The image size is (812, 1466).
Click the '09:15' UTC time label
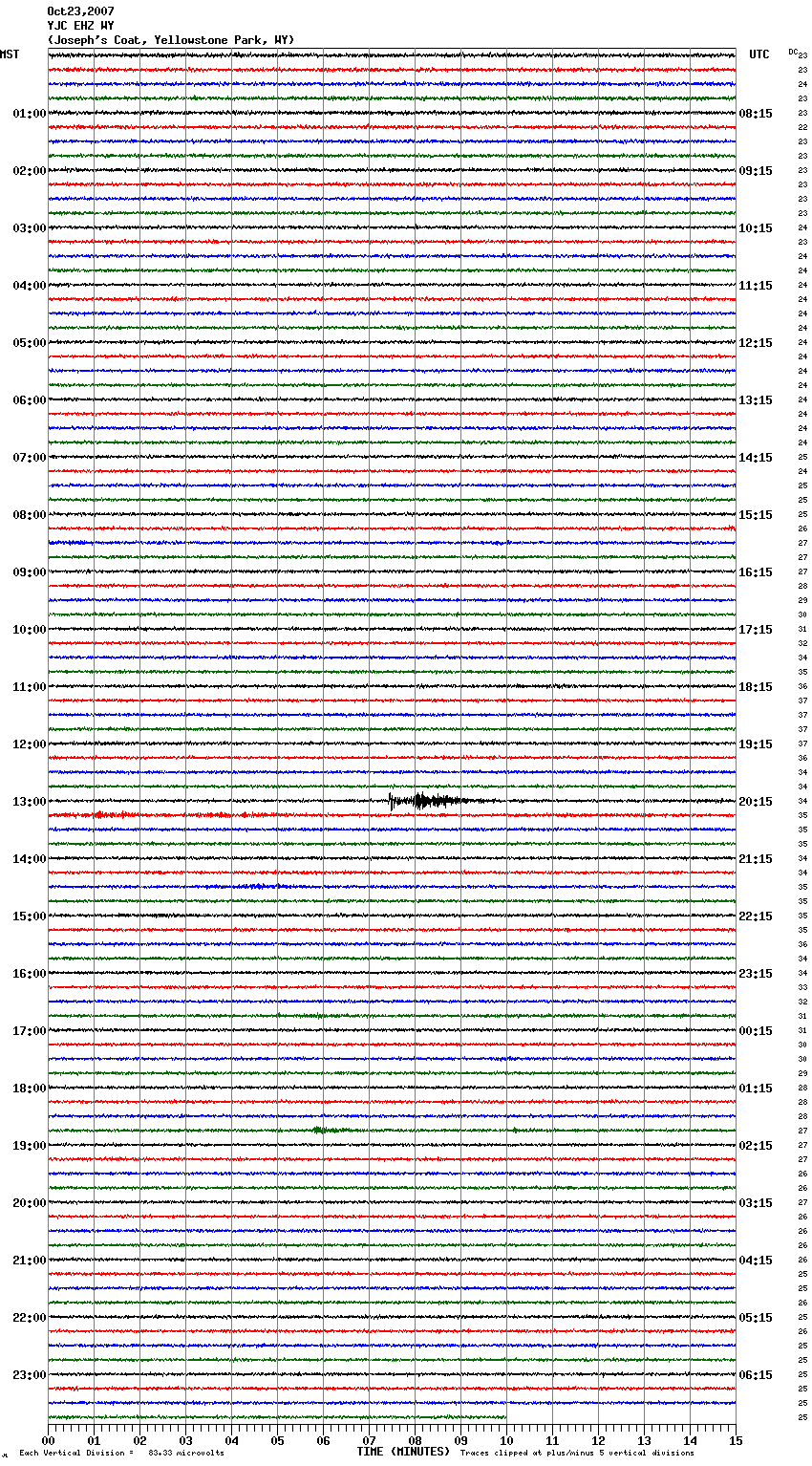[x=756, y=171]
